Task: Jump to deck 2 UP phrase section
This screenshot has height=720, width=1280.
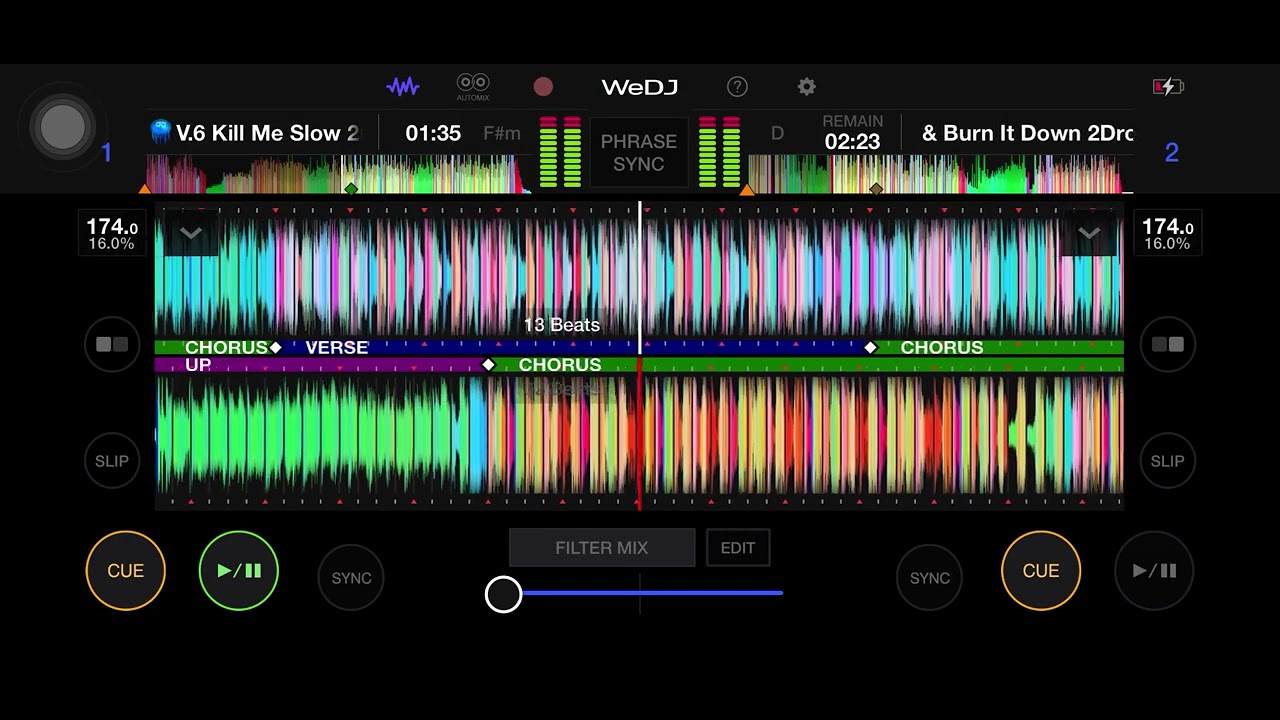Action: [x=198, y=365]
